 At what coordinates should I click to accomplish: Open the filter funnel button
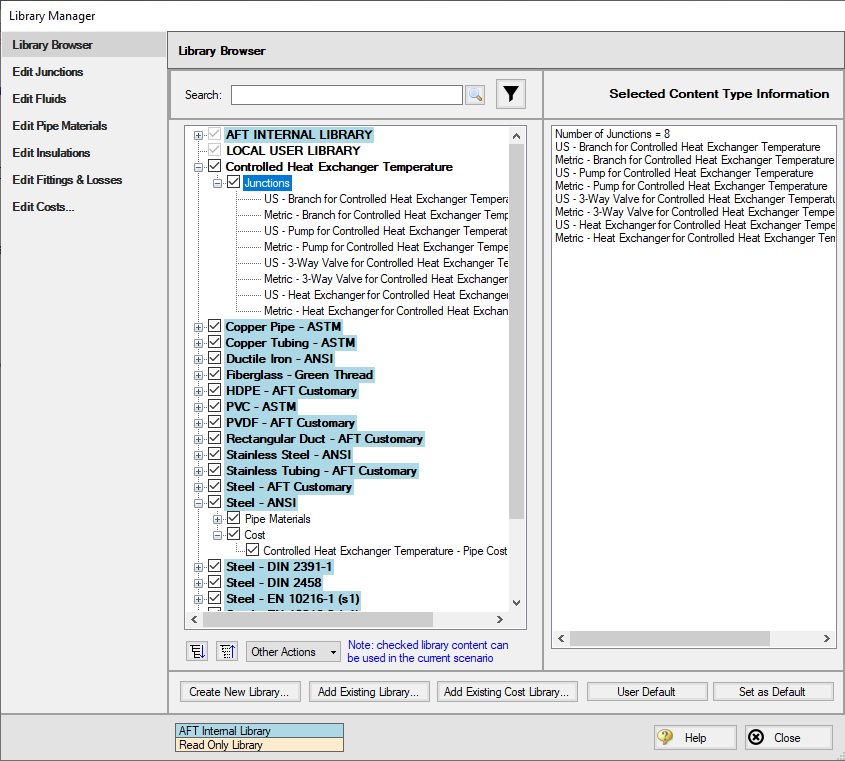coord(511,95)
